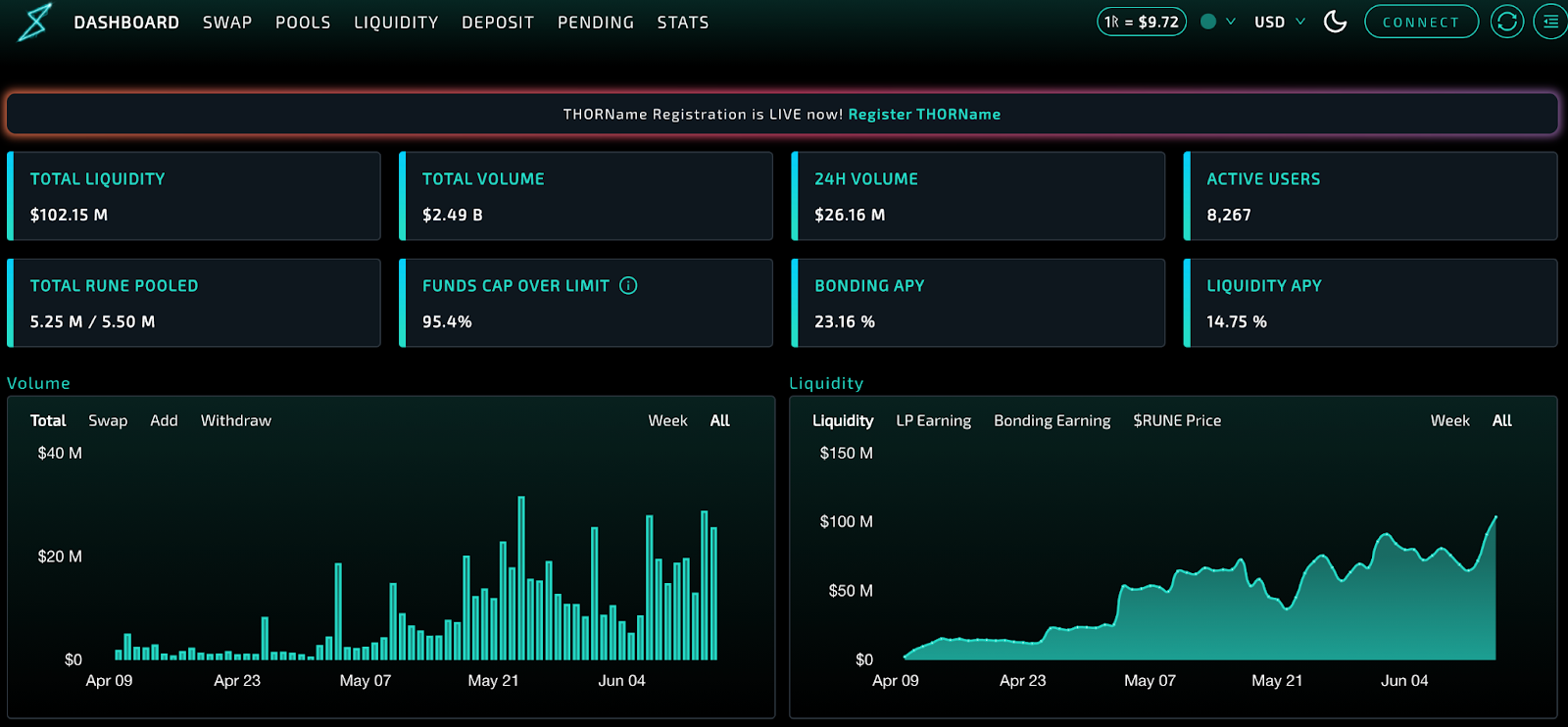View the $RUNE Price chart tab

pyautogui.click(x=1177, y=420)
